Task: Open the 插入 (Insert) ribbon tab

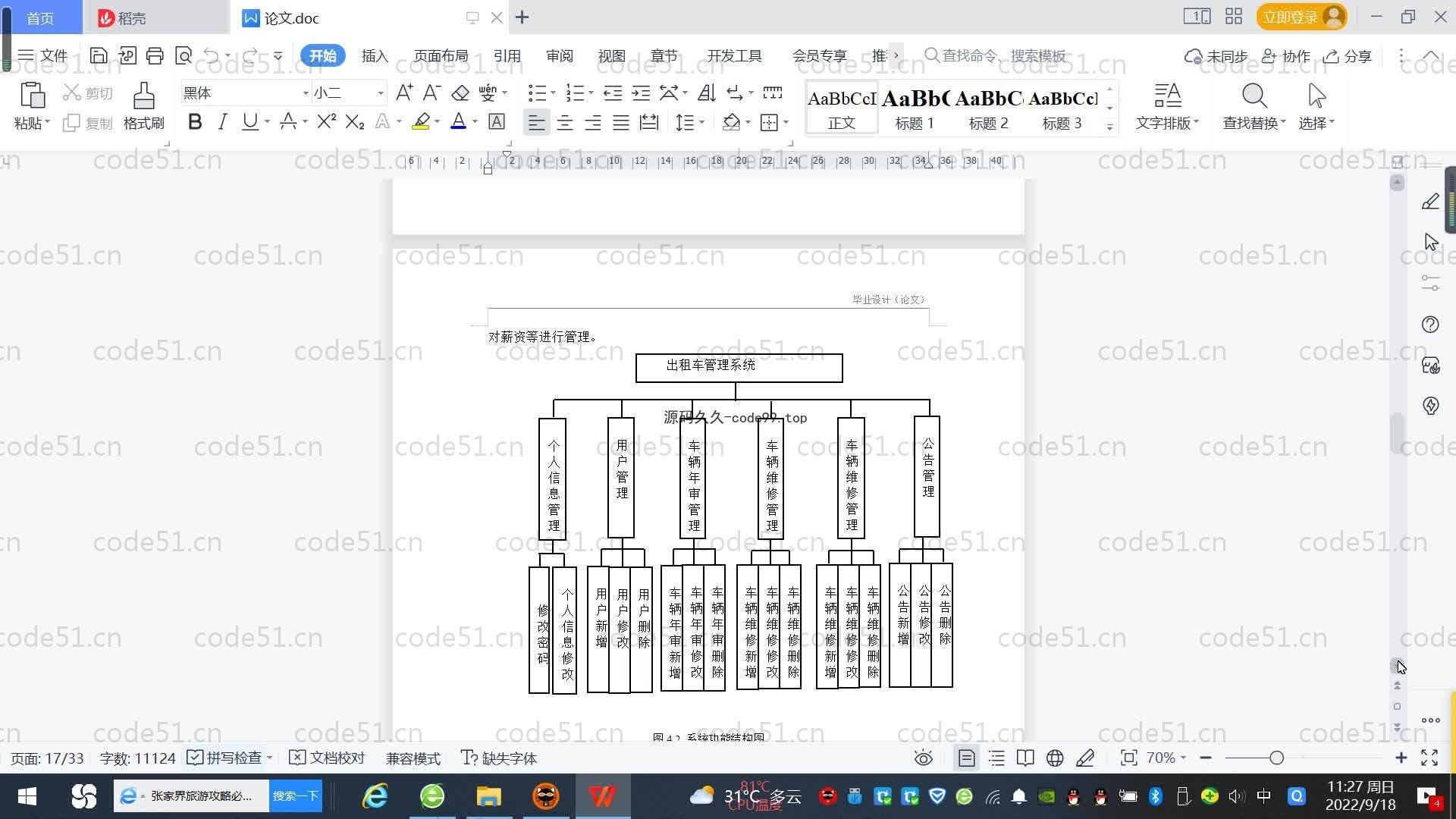Action: 375,56
